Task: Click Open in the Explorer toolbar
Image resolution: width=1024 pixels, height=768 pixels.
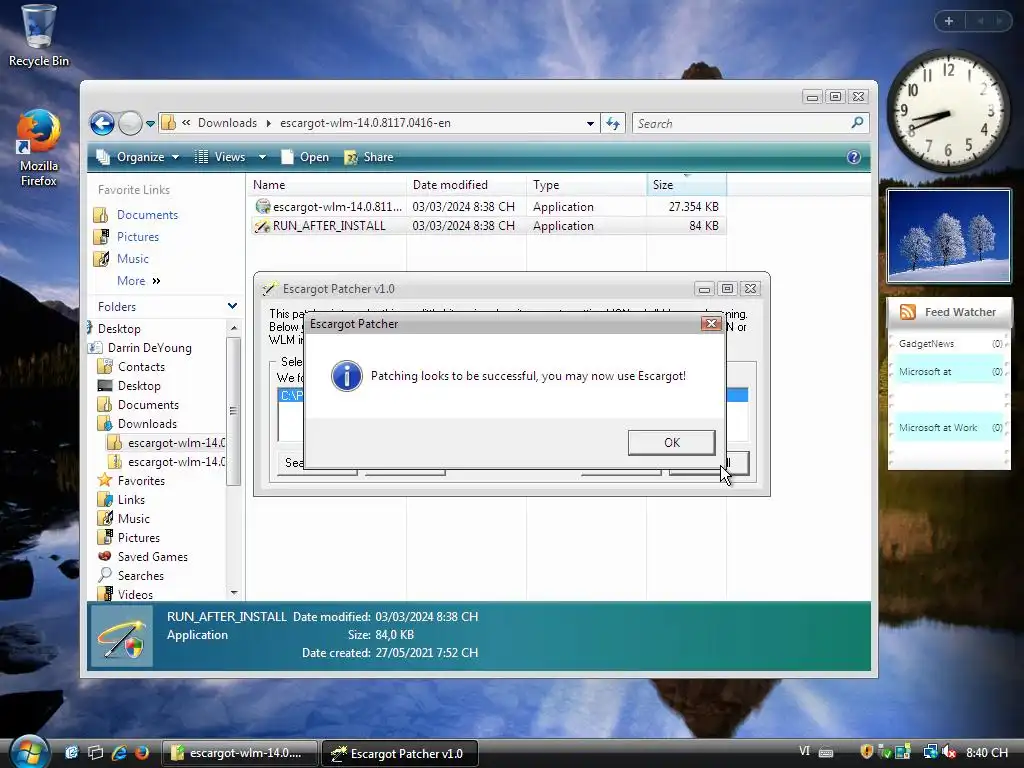Action: click(306, 157)
